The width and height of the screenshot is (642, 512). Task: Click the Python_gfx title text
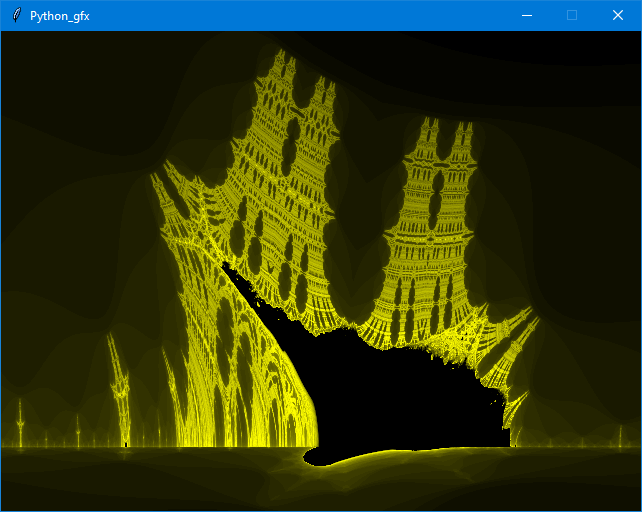[60, 16]
